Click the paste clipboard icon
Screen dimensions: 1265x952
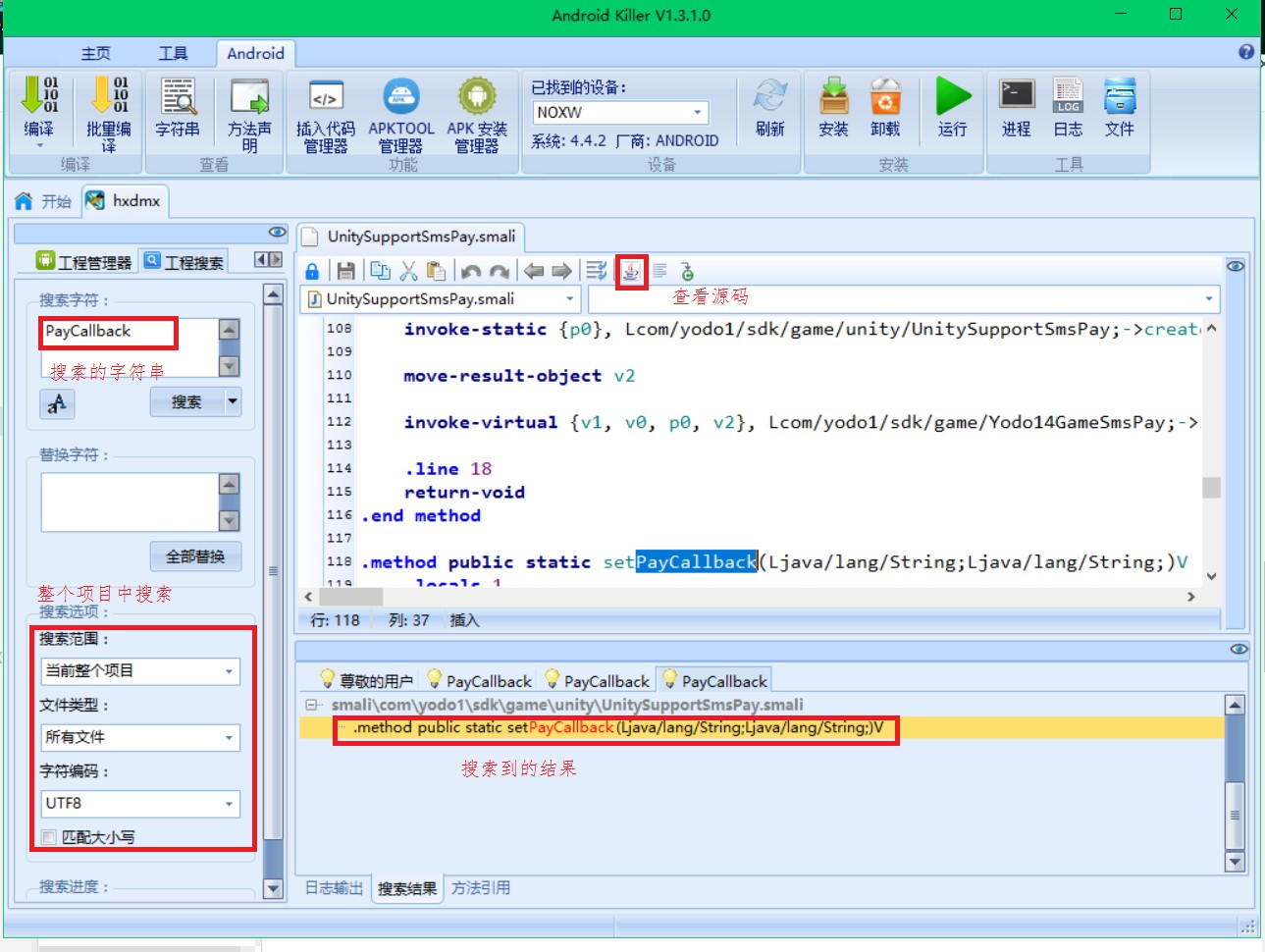pyautogui.click(x=437, y=271)
